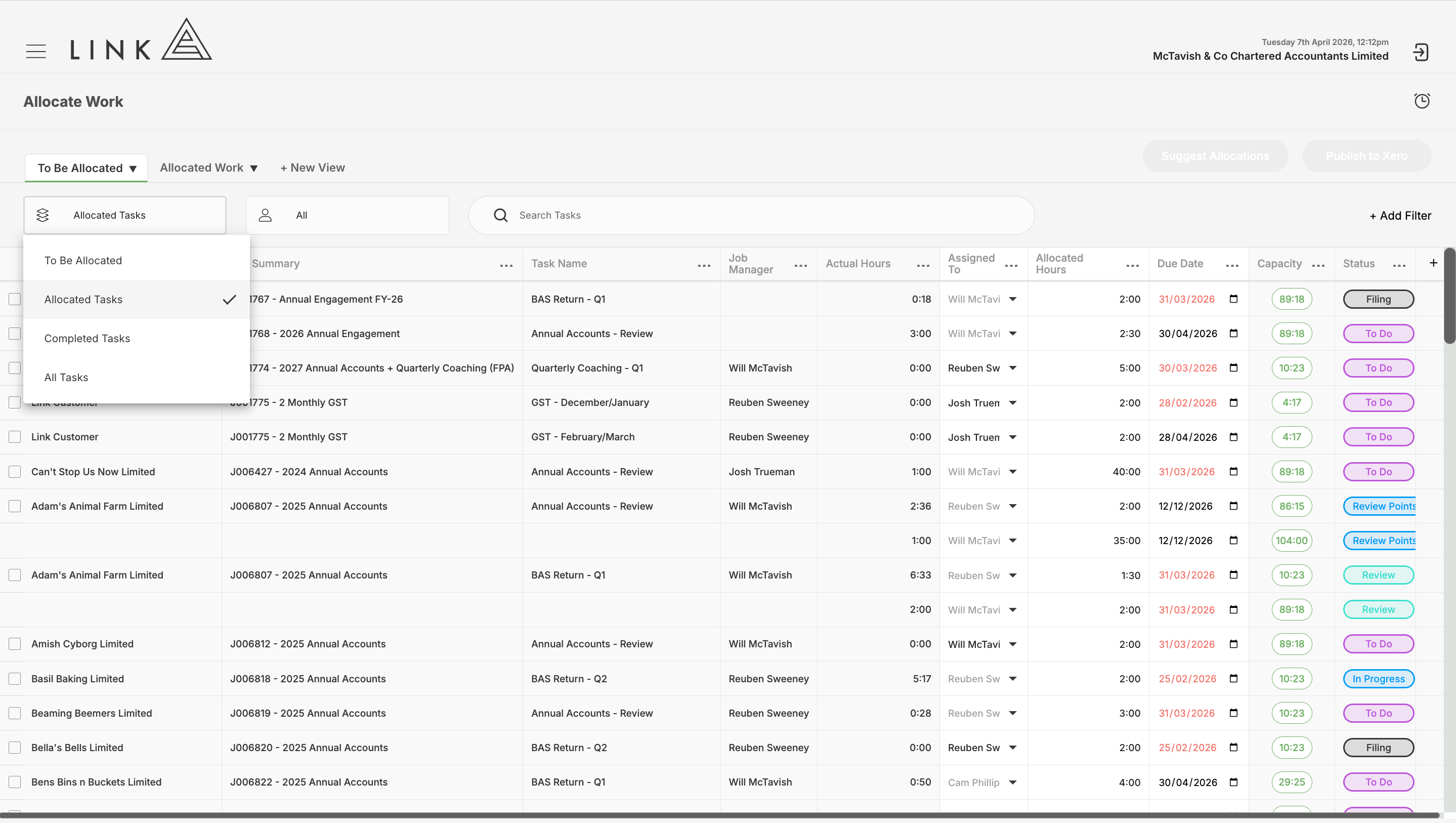Tick checkbox for Adam's Animal Farm Annual Accounts Review
Image resolution: width=1456 pixels, height=823 pixels.
(x=15, y=506)
